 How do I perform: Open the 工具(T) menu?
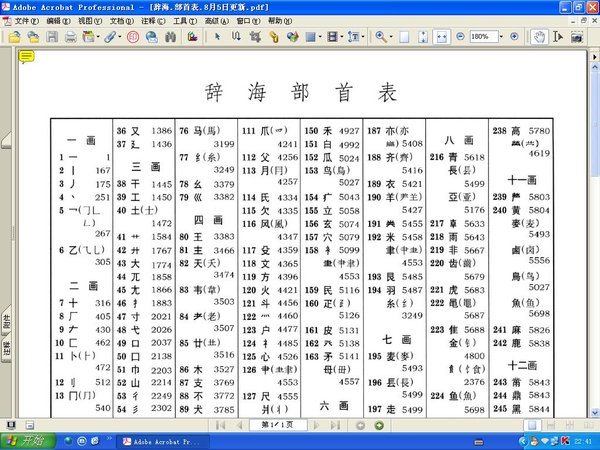click(183, 20)
